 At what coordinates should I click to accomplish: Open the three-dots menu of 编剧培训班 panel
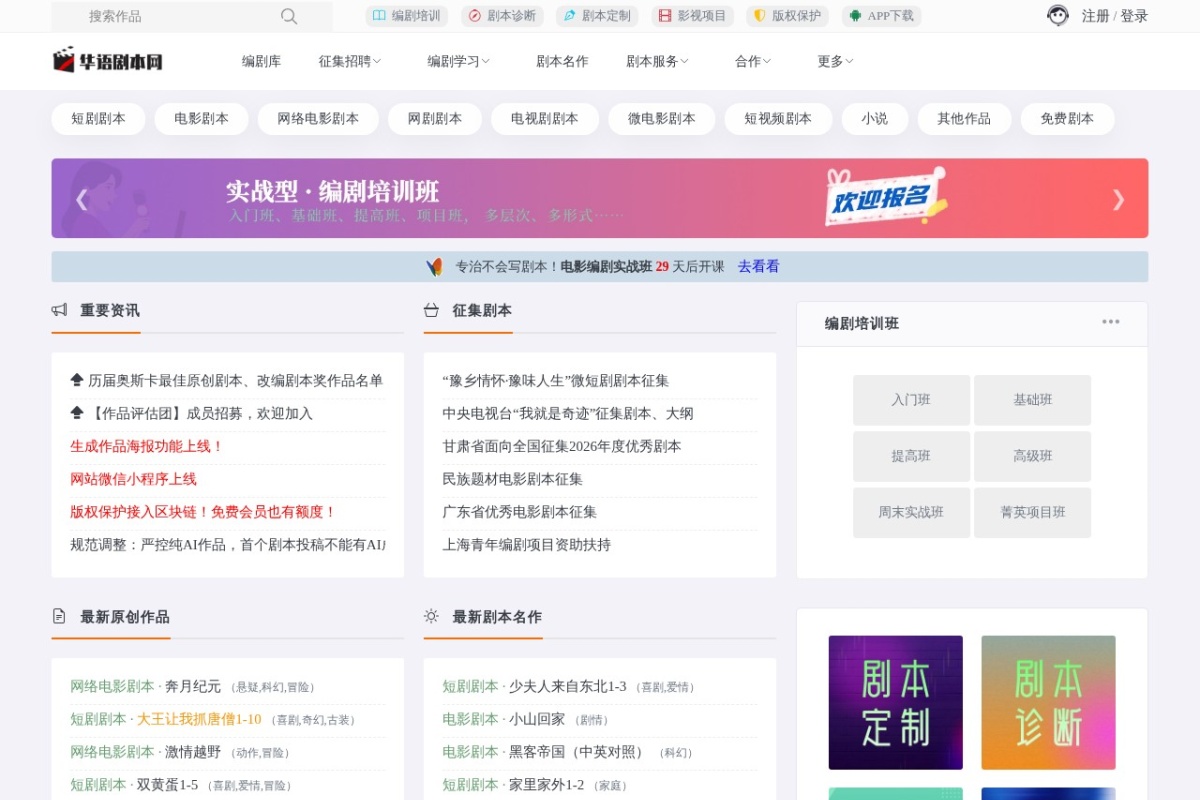(1111, 322)
